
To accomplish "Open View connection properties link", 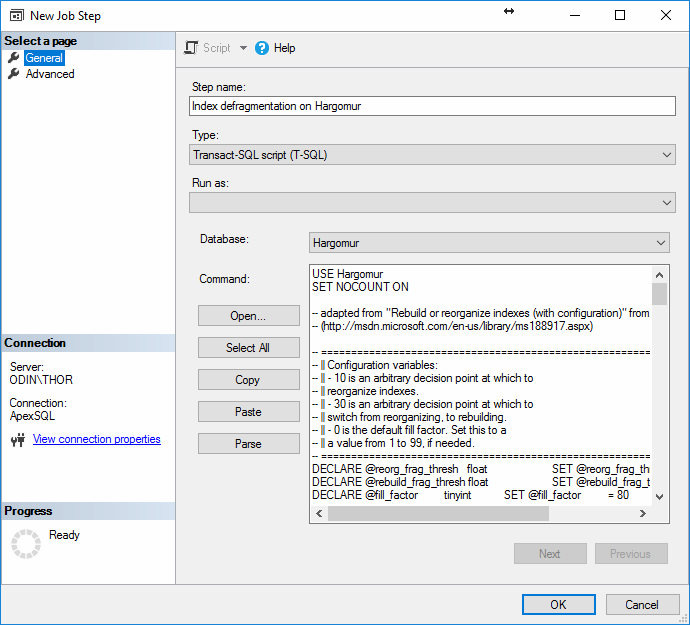I will coord(96,440).
